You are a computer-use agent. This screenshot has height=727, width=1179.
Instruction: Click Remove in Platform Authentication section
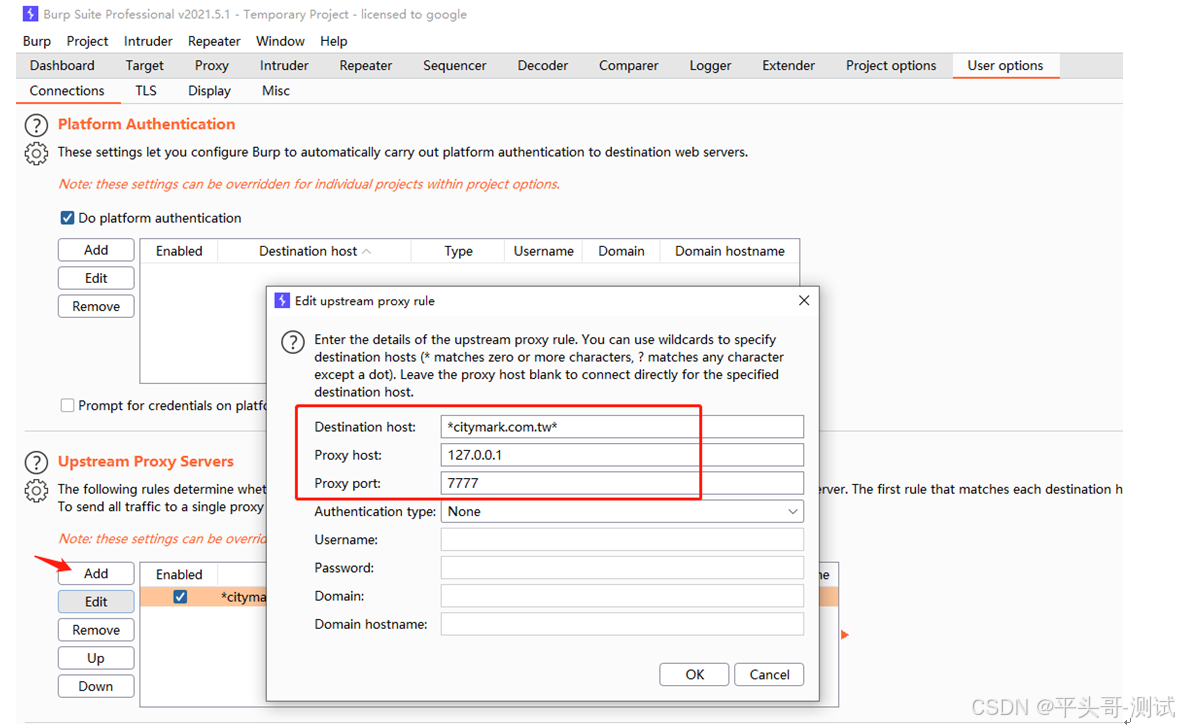(96, 306)
